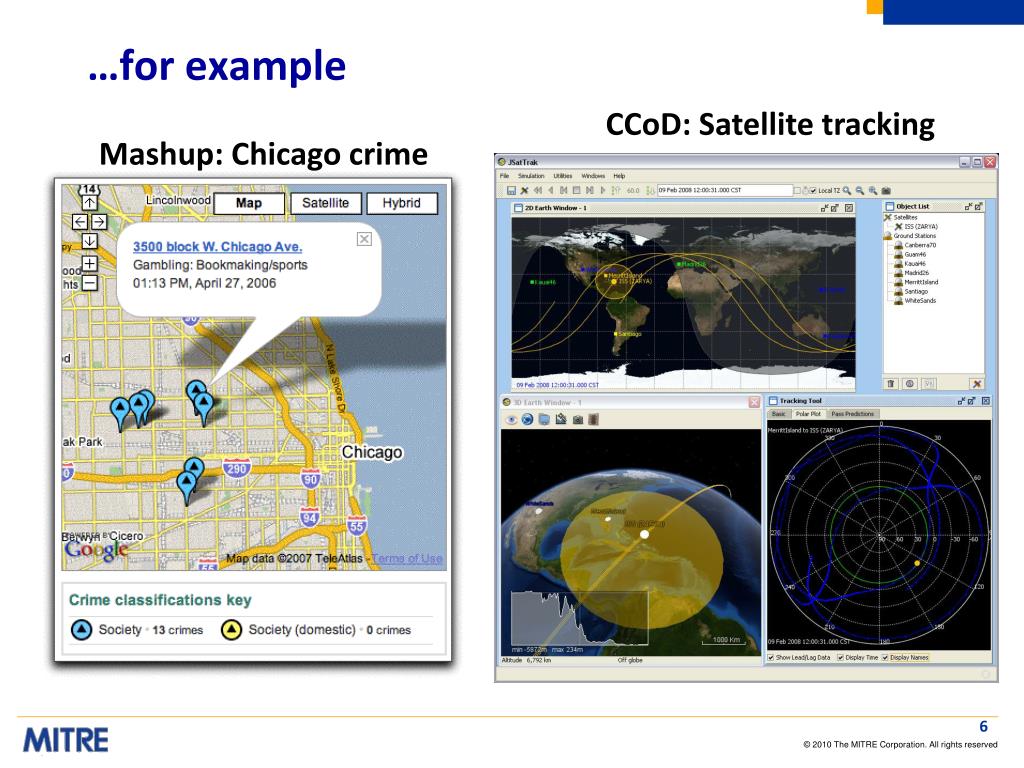Open the Simulation menu
1024x768 pixels.
(531, 176)
